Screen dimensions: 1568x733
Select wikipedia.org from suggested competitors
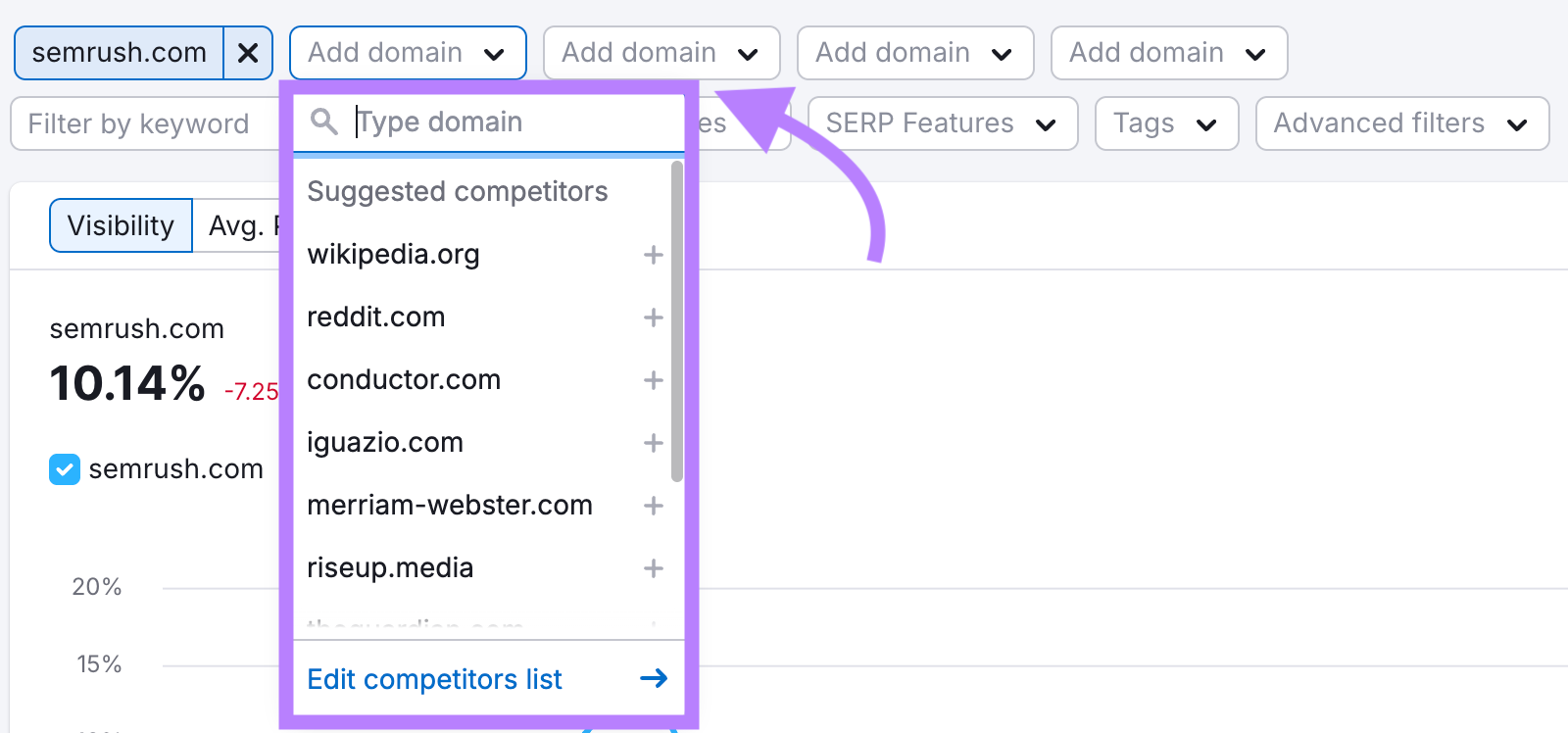[x=394, y=255]
